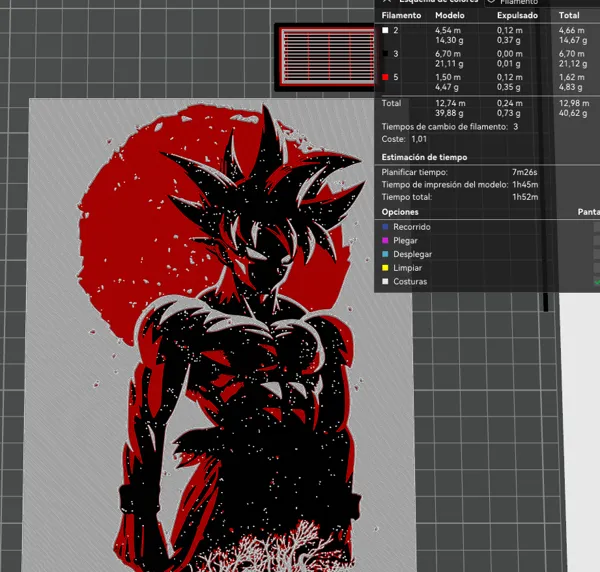The image size is (600, 572).
Task: Click the '7m26s' Planificar tiempo value
Action: (525, 172)
